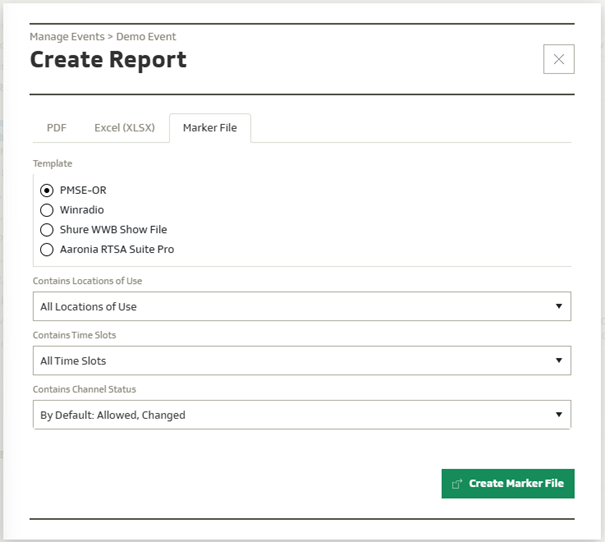Viewport: 605px width, 542px height.
Task: Open the All Locations of Use dropdown
Action: tap(301, 307)
